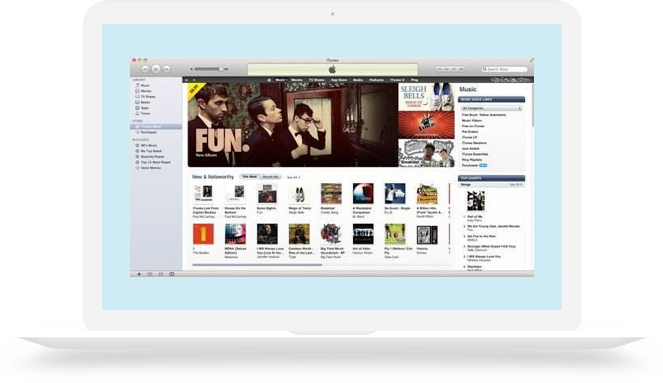663x383 pixels.
Task: Switch to the TV Shows store tab
Action: click(x=316, y=80)
